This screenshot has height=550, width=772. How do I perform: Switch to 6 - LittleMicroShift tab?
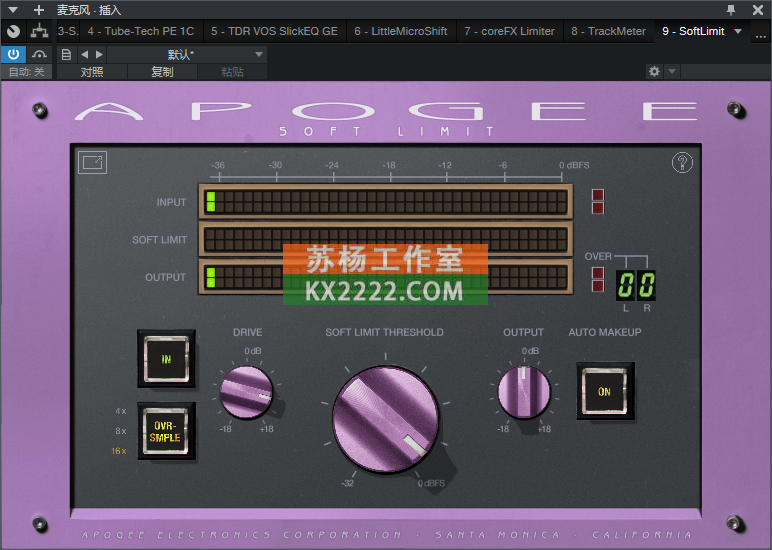point(400,32)
